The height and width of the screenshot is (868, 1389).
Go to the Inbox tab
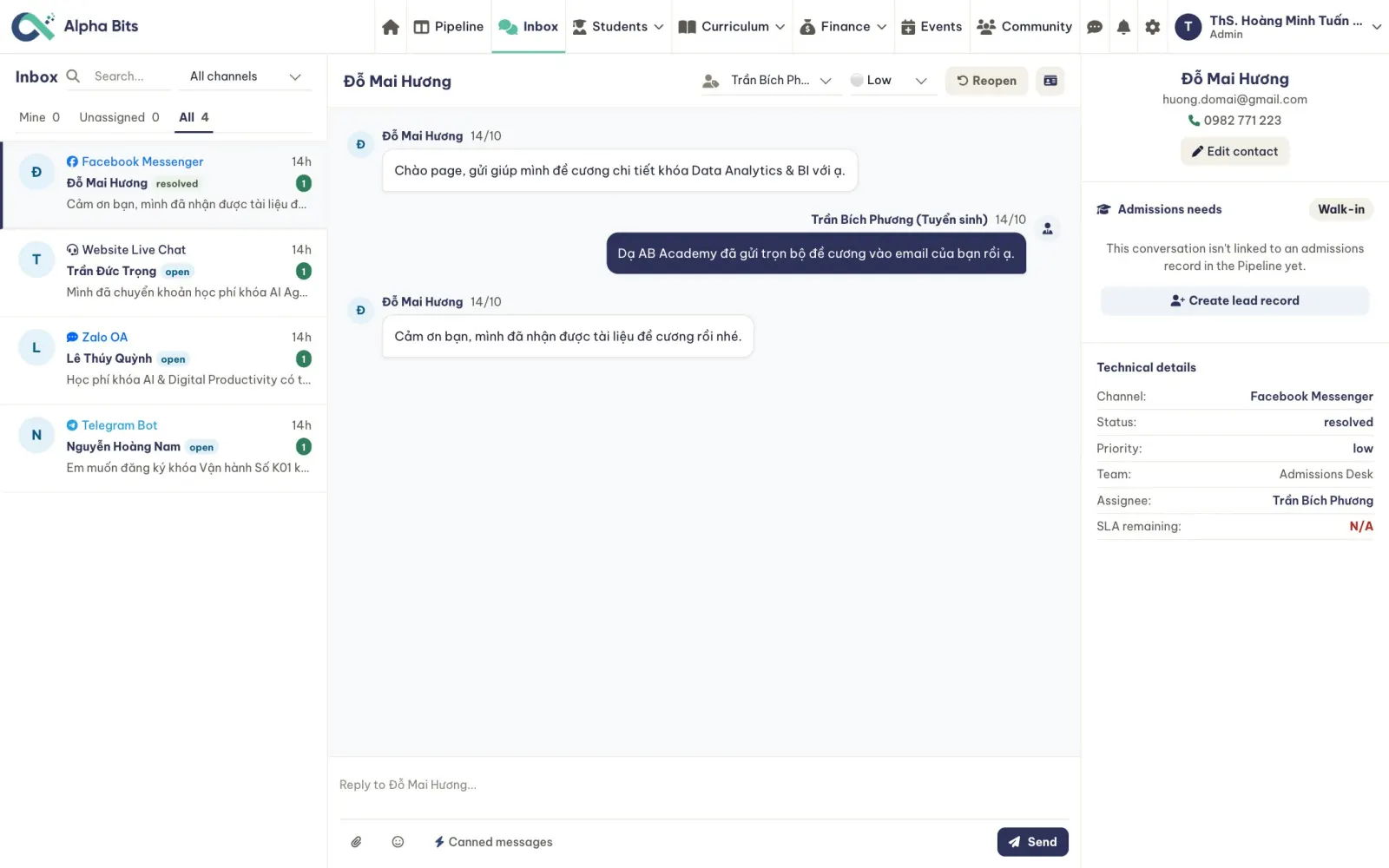528,27
